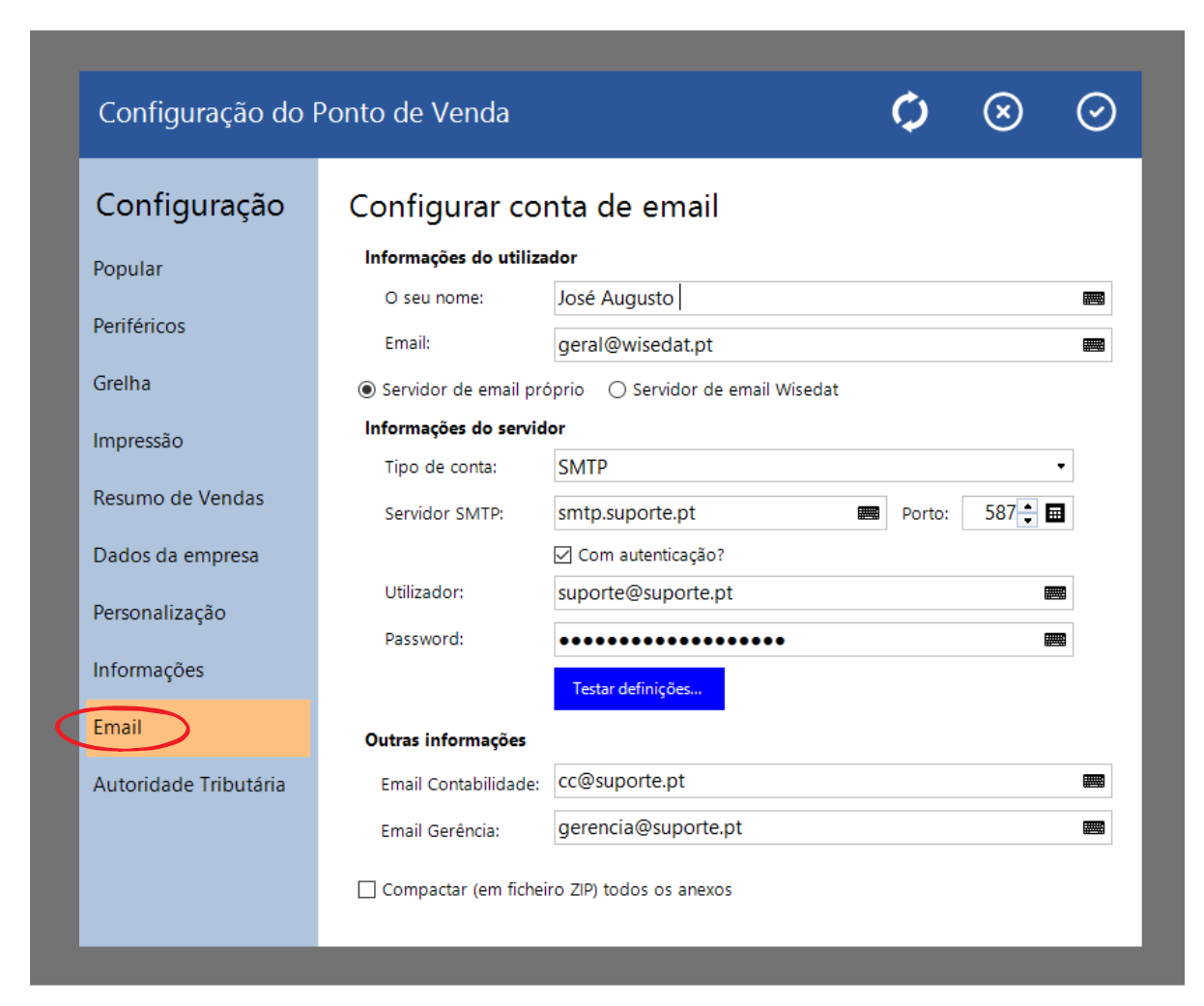This screenshot has height=1006, width=1204.
Task: Enable Compactar todos os anexos checkbox
Action: click(367, 889)
